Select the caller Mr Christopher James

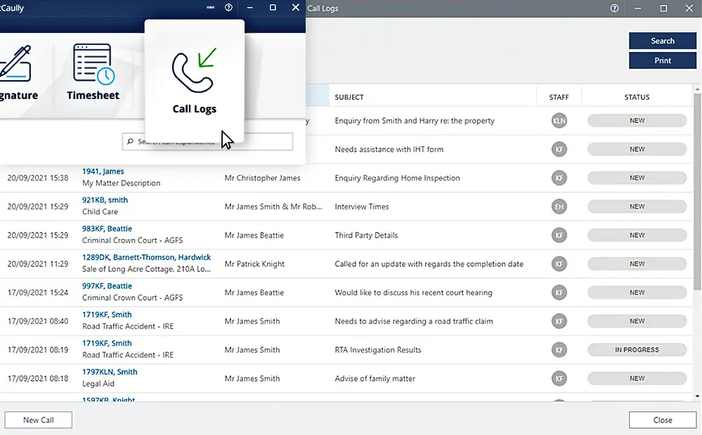click(262, 178)
